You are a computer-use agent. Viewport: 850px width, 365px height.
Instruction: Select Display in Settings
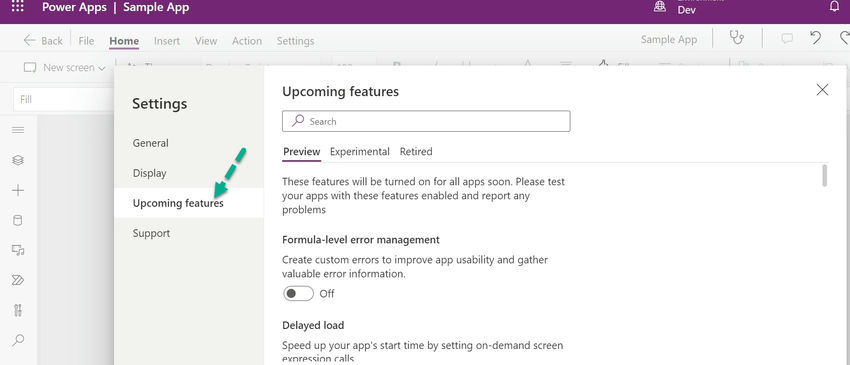pos(189,173)
